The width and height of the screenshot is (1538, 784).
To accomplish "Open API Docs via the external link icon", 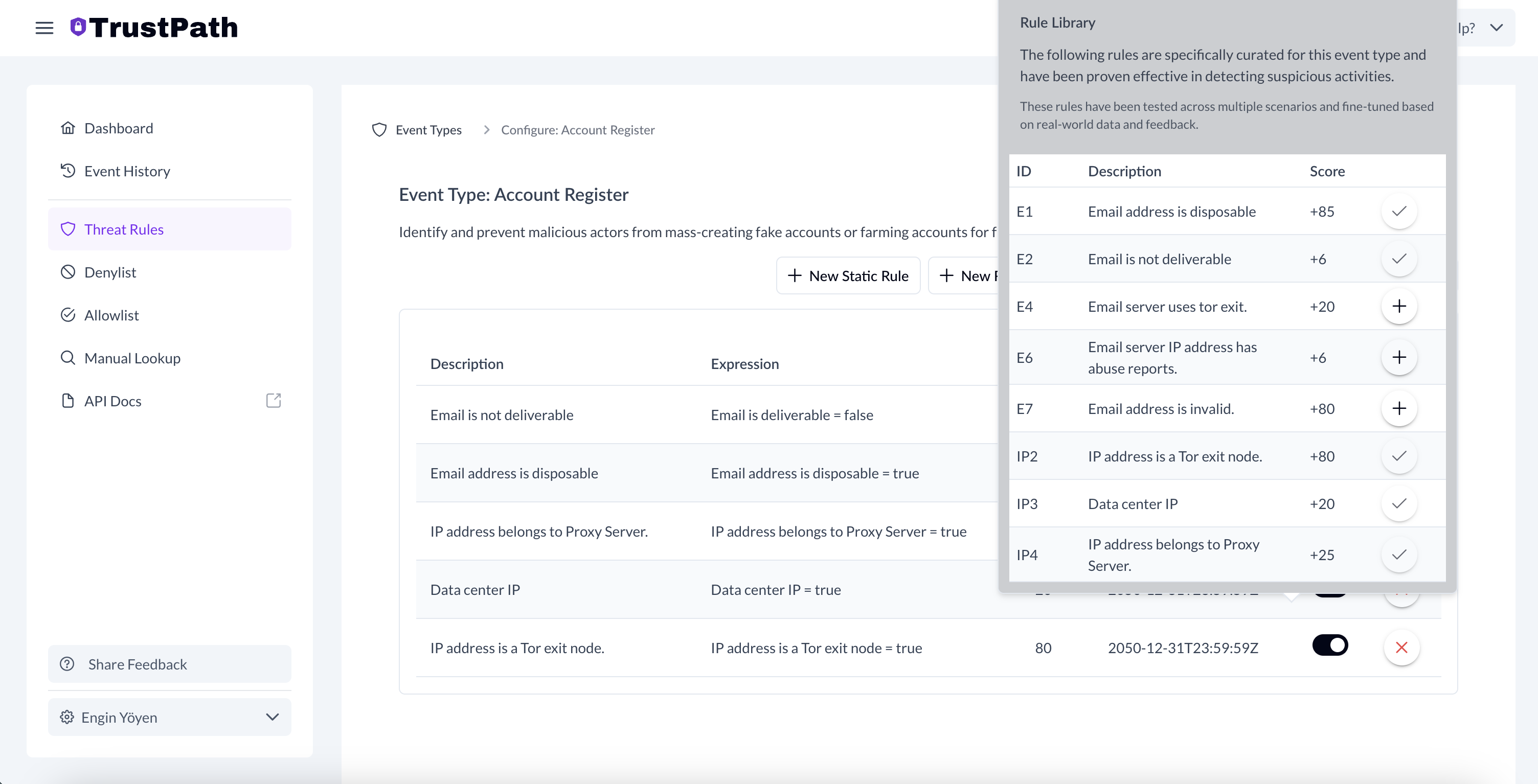I will (x=274, y=400).
